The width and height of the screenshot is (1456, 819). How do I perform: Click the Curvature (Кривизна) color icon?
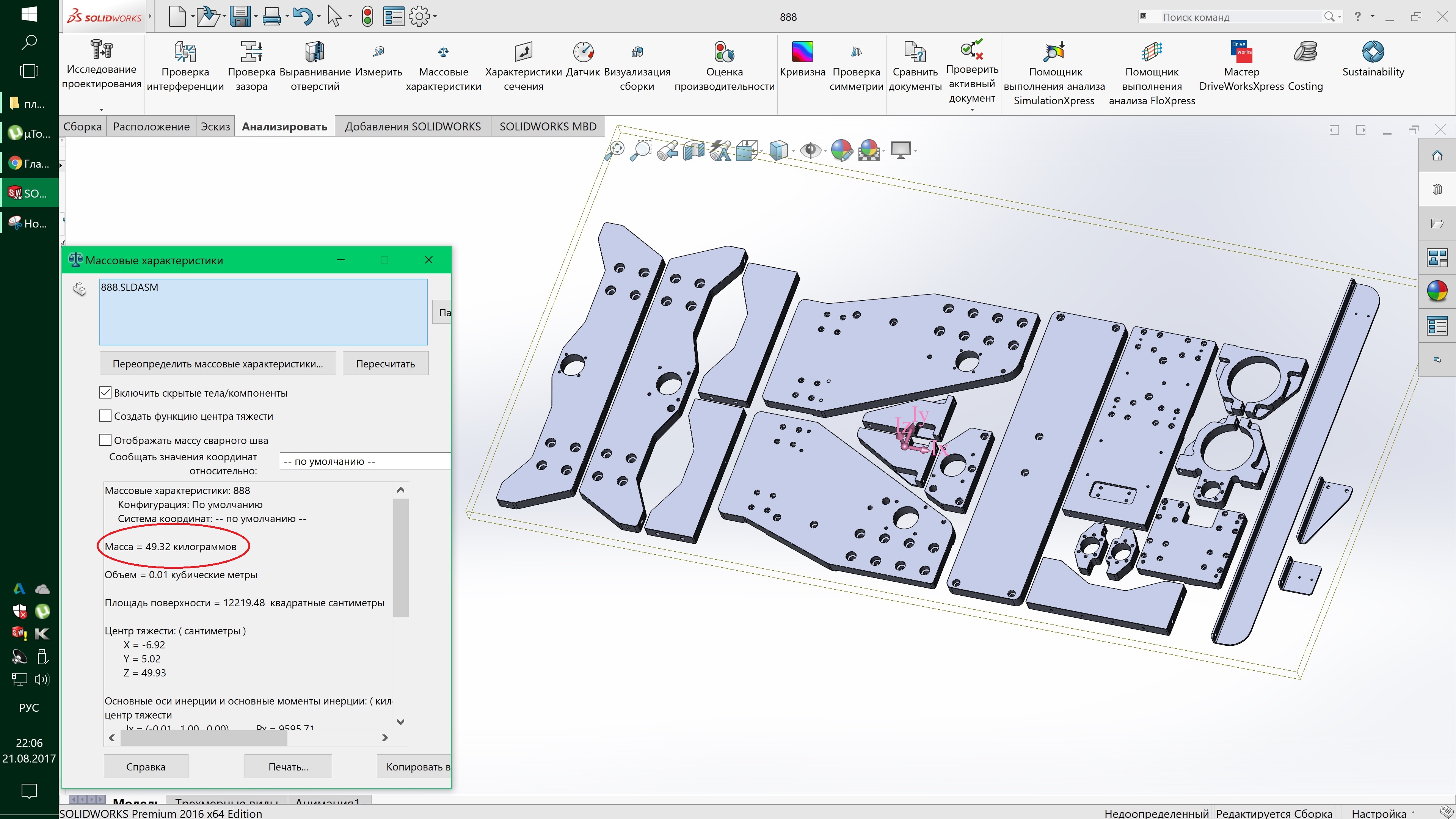[x=802, y=52]
